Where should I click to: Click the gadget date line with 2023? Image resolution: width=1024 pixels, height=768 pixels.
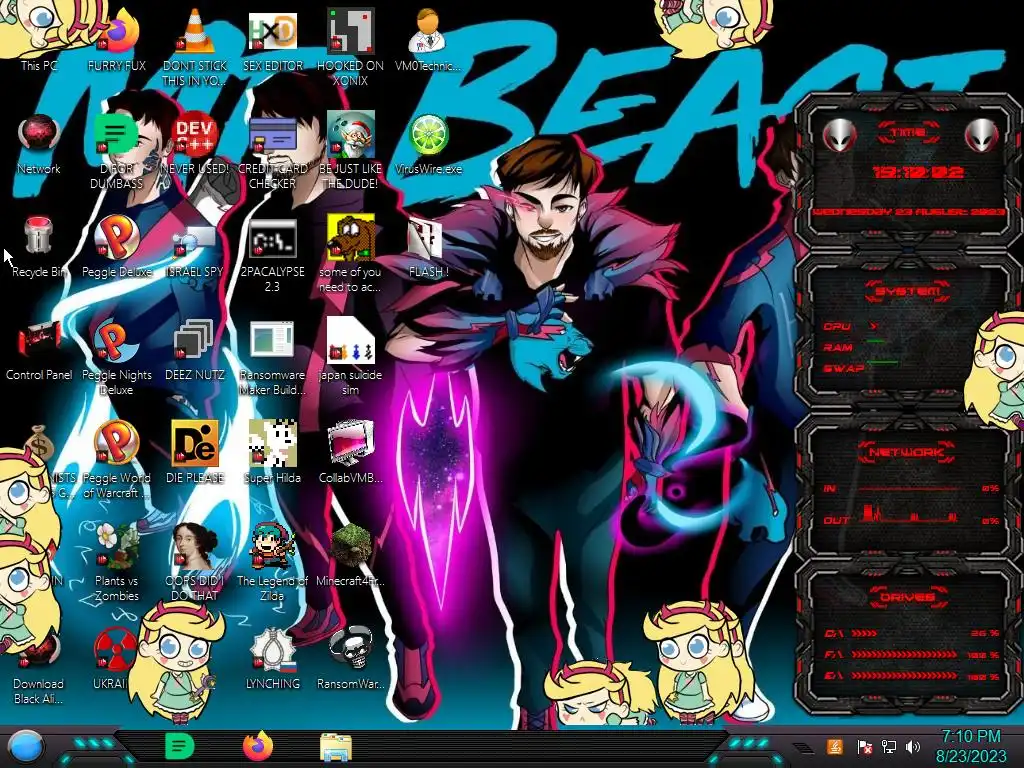(908, 212)
